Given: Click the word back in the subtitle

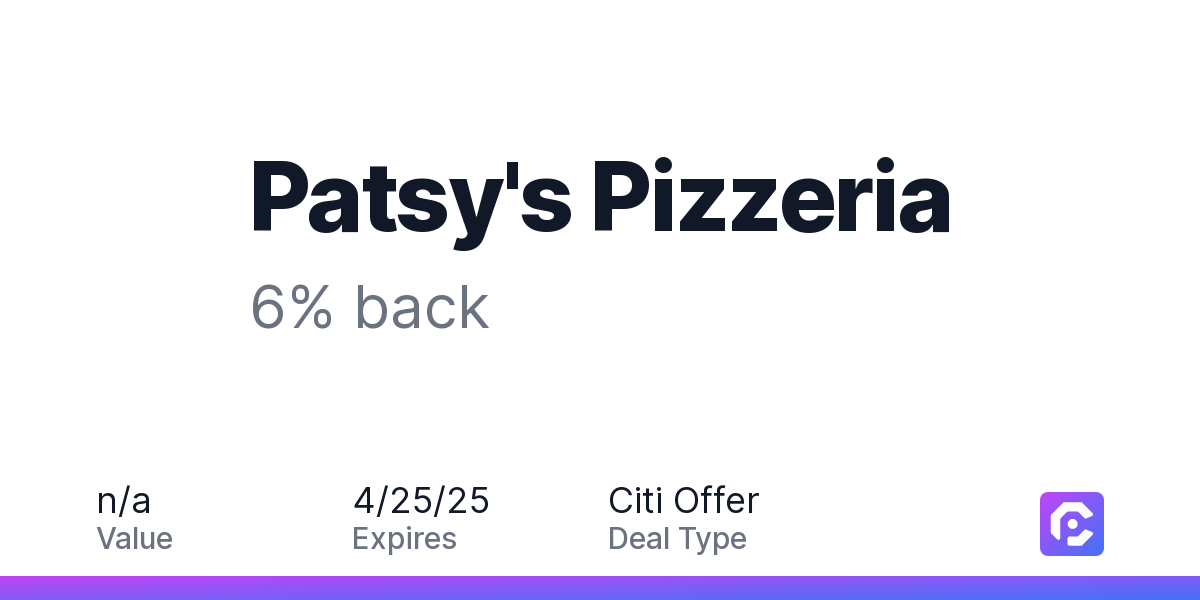Looking at the screenshot, I should point(422,307).
